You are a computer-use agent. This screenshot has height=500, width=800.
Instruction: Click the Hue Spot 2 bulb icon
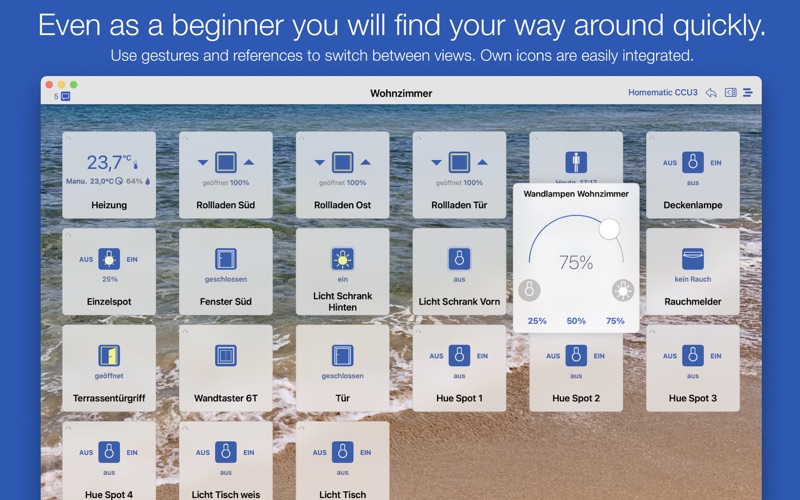576,356
